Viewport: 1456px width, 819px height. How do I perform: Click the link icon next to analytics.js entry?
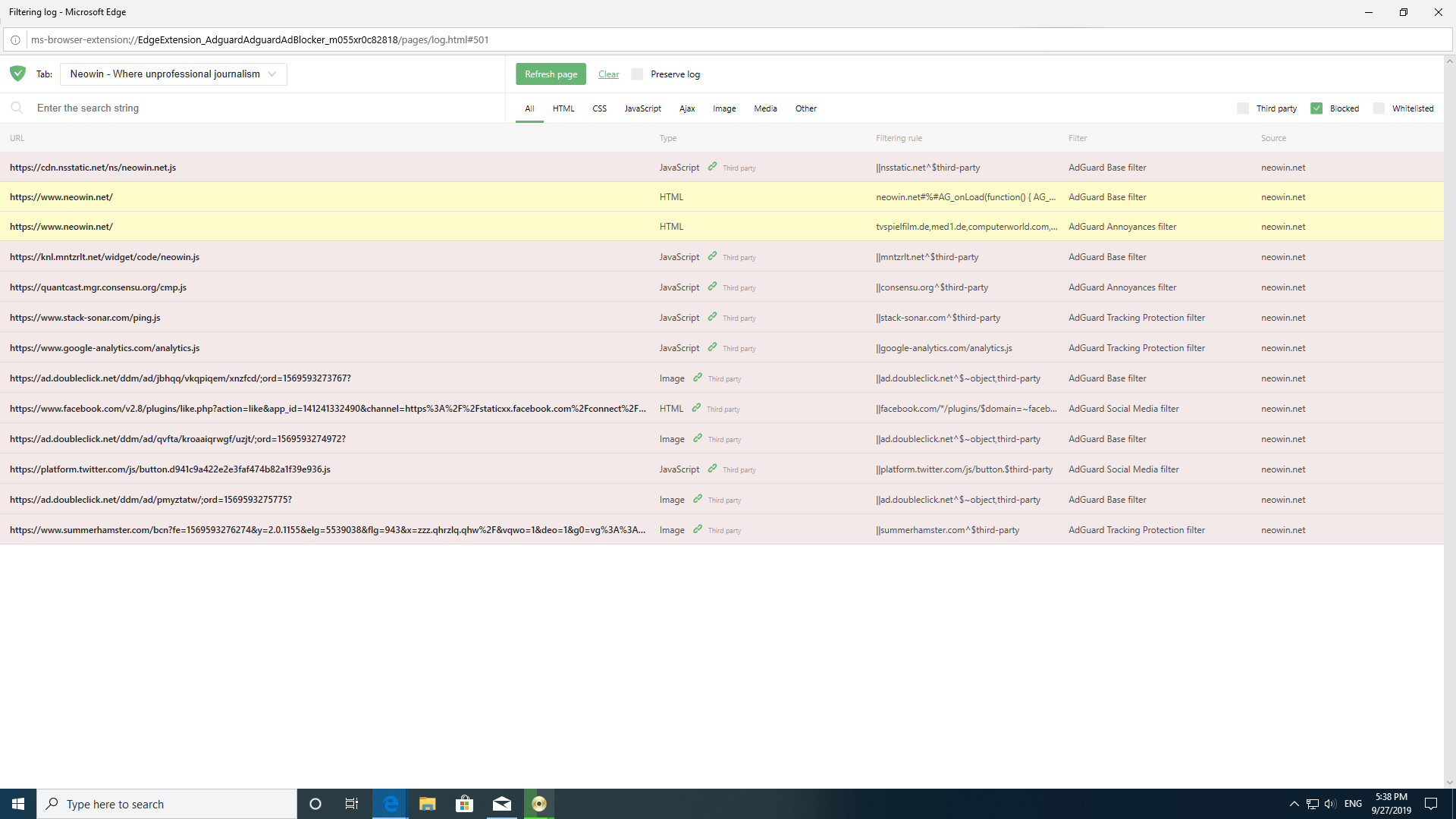click(x=712, y=347)
